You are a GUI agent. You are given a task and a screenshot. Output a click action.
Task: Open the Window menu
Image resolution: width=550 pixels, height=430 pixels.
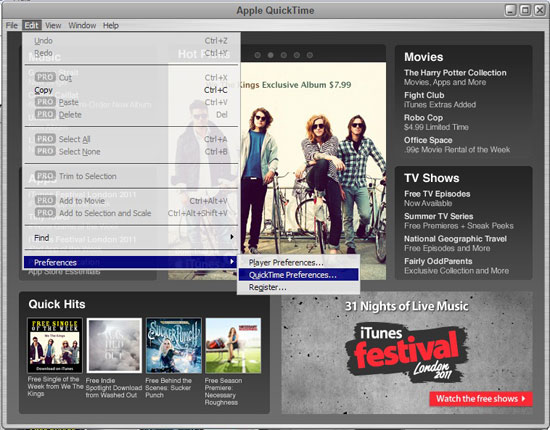(82, 26)
